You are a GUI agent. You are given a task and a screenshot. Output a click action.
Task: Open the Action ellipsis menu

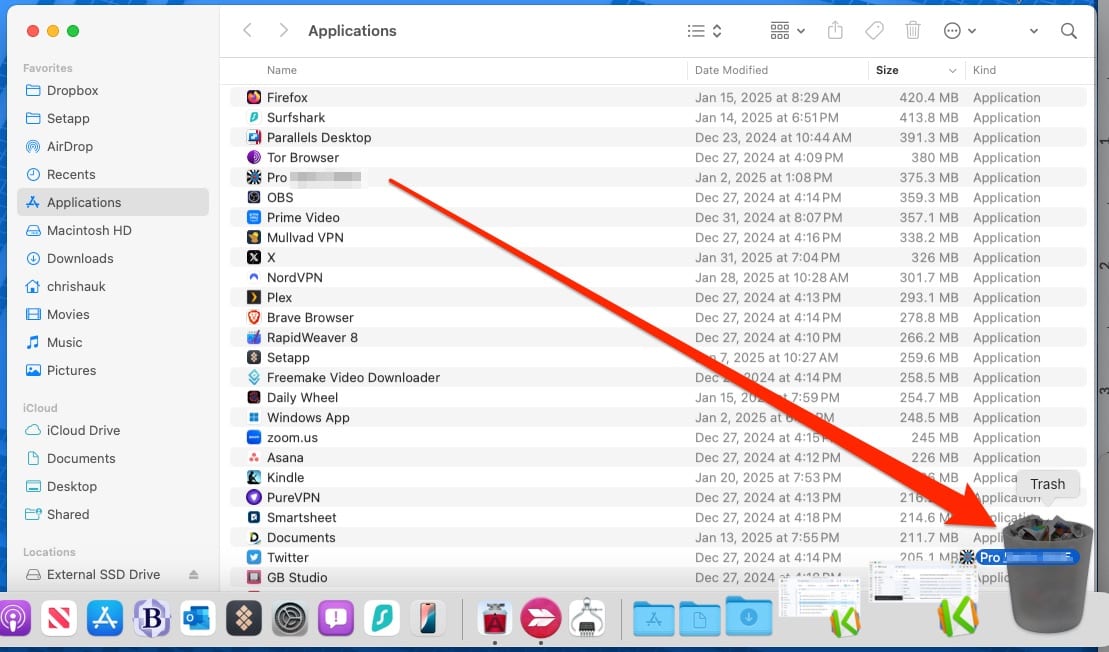coord(960,31)
